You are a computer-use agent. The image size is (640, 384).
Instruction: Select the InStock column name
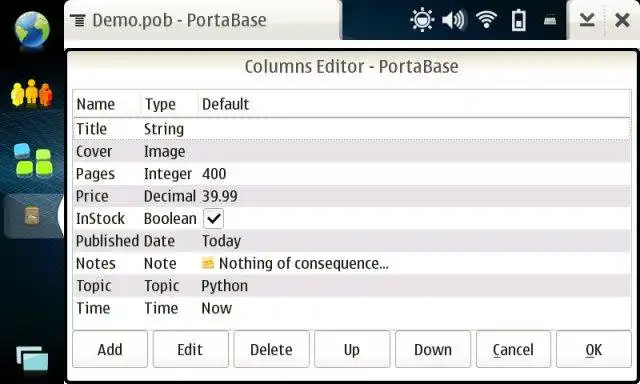(x=100, y=219)
